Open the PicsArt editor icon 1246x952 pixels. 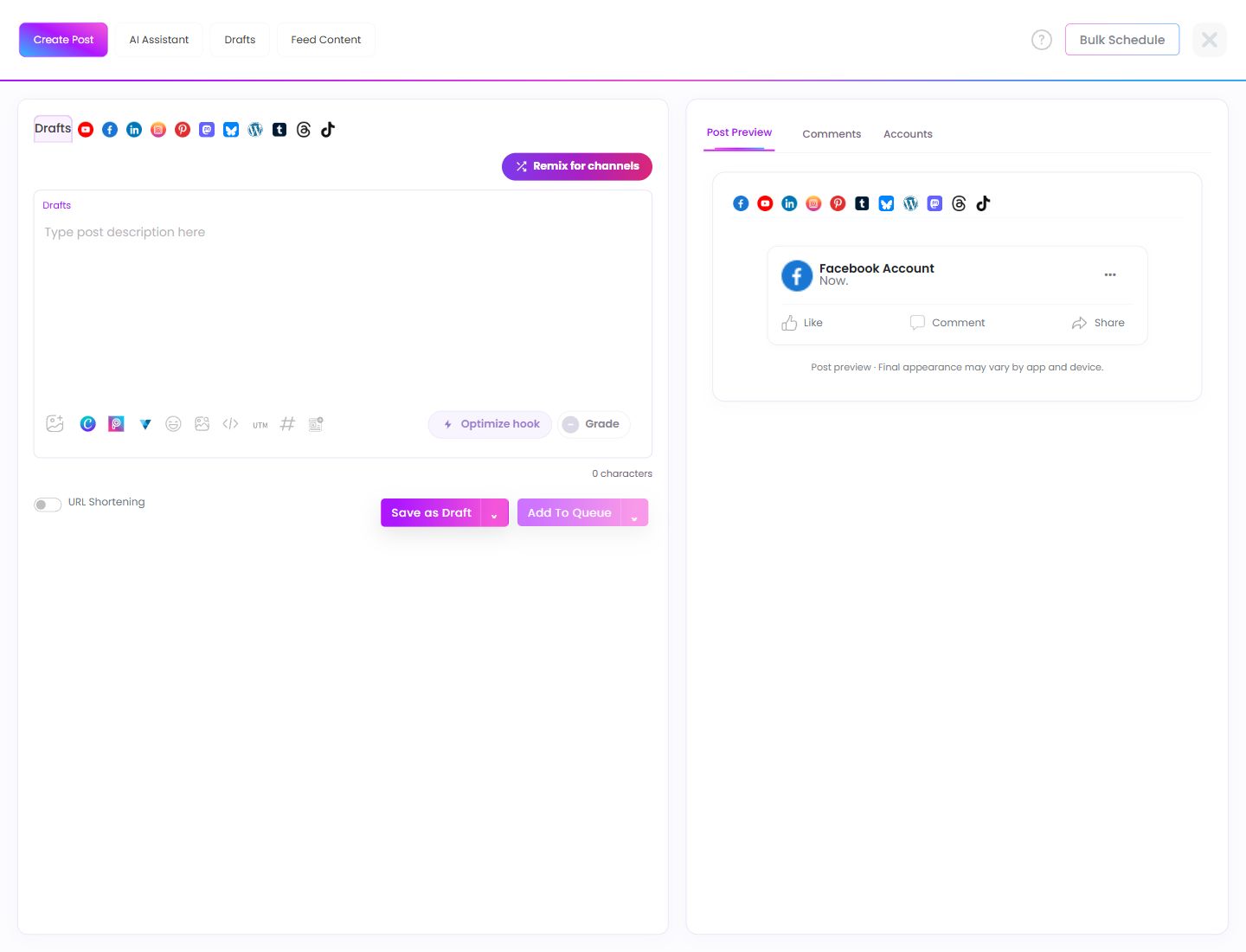tap(116, 424)
